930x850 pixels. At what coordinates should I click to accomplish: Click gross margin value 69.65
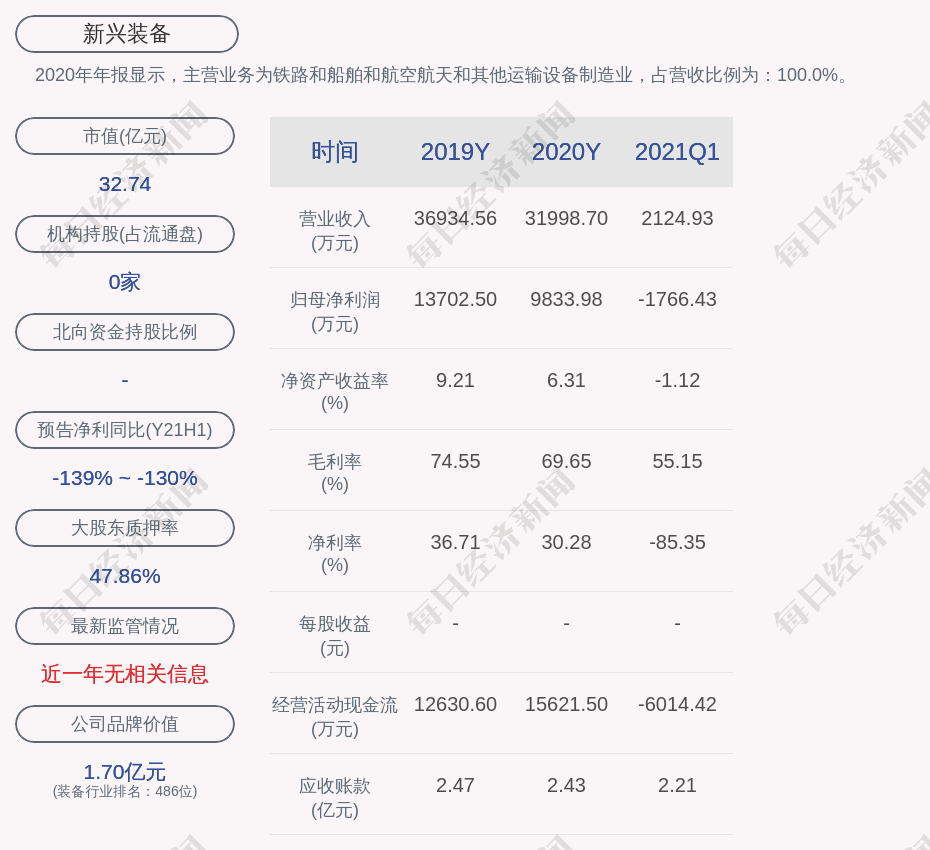point(566,461)
